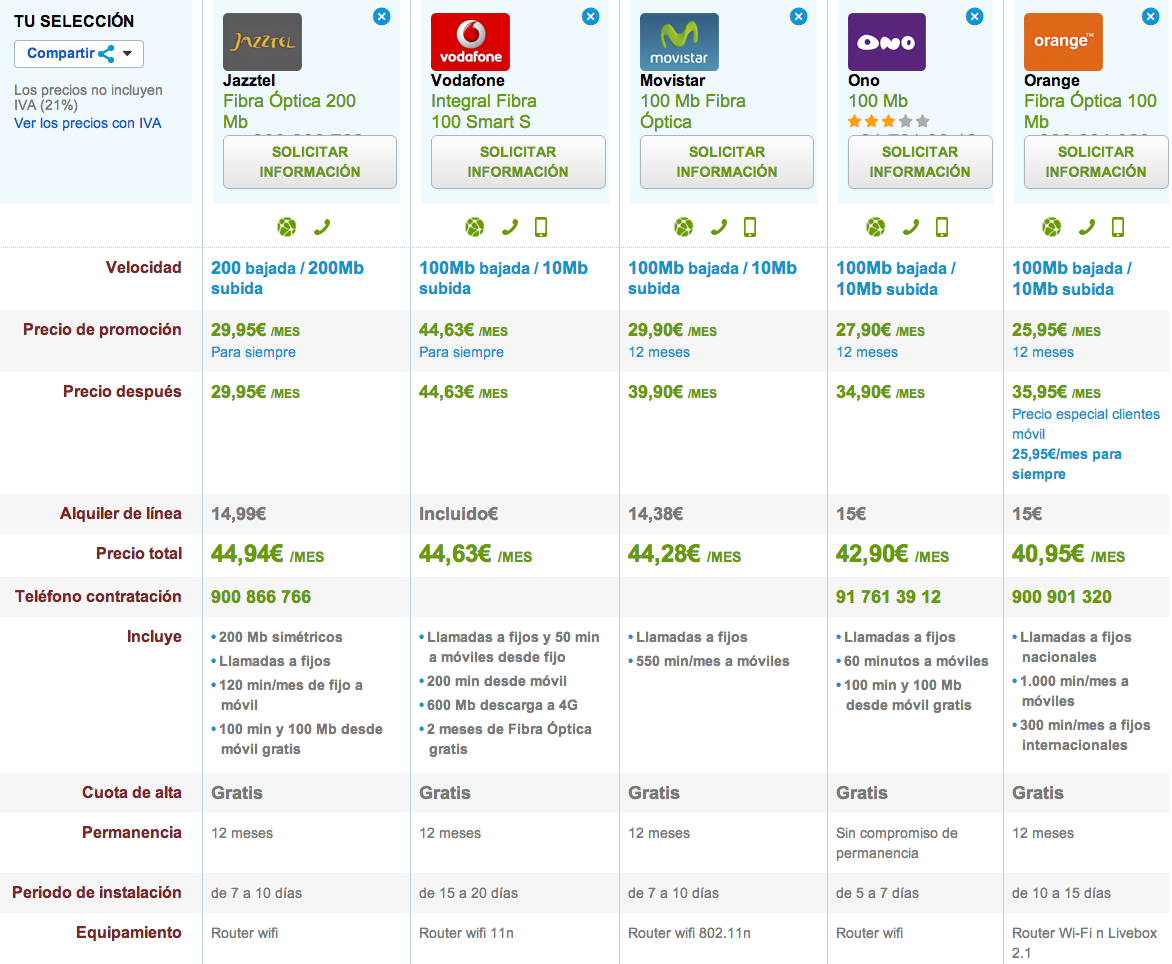1172x964 pixels.
Task: Click the Ono logo
Action: 886,42
